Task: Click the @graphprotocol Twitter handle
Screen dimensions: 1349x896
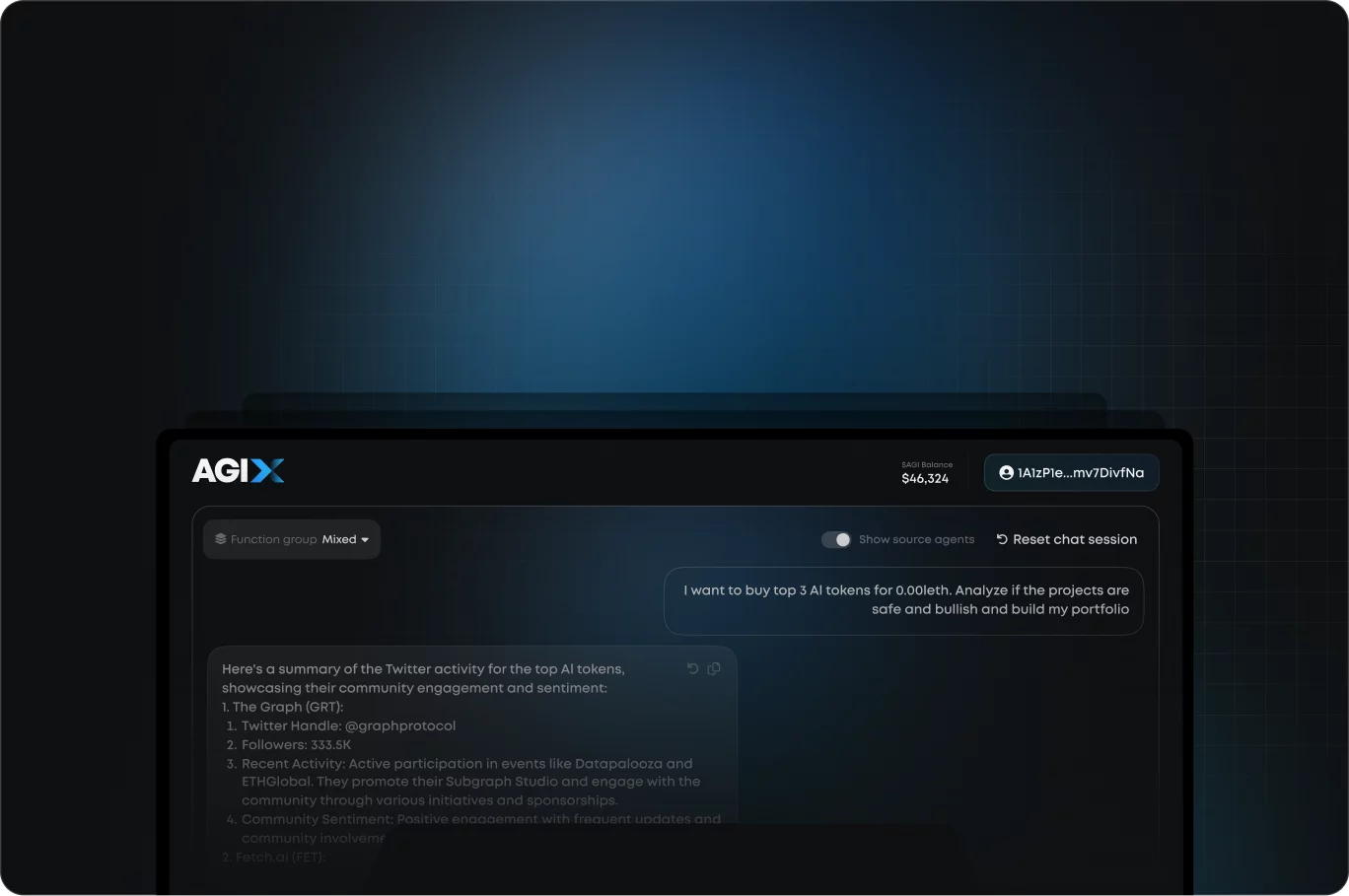Action: pos(399,725)
